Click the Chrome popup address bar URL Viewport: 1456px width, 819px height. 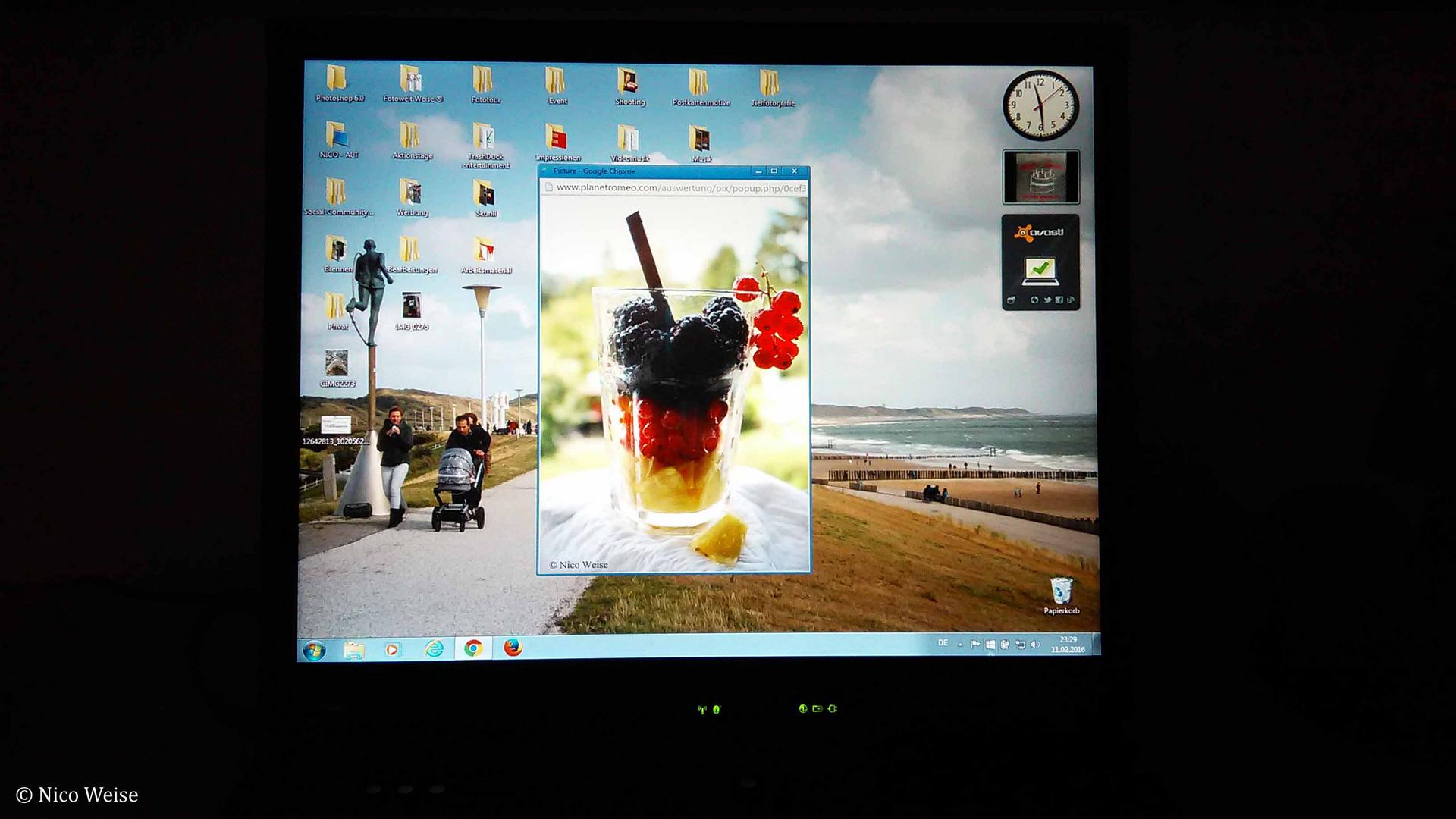click(680, 188)
